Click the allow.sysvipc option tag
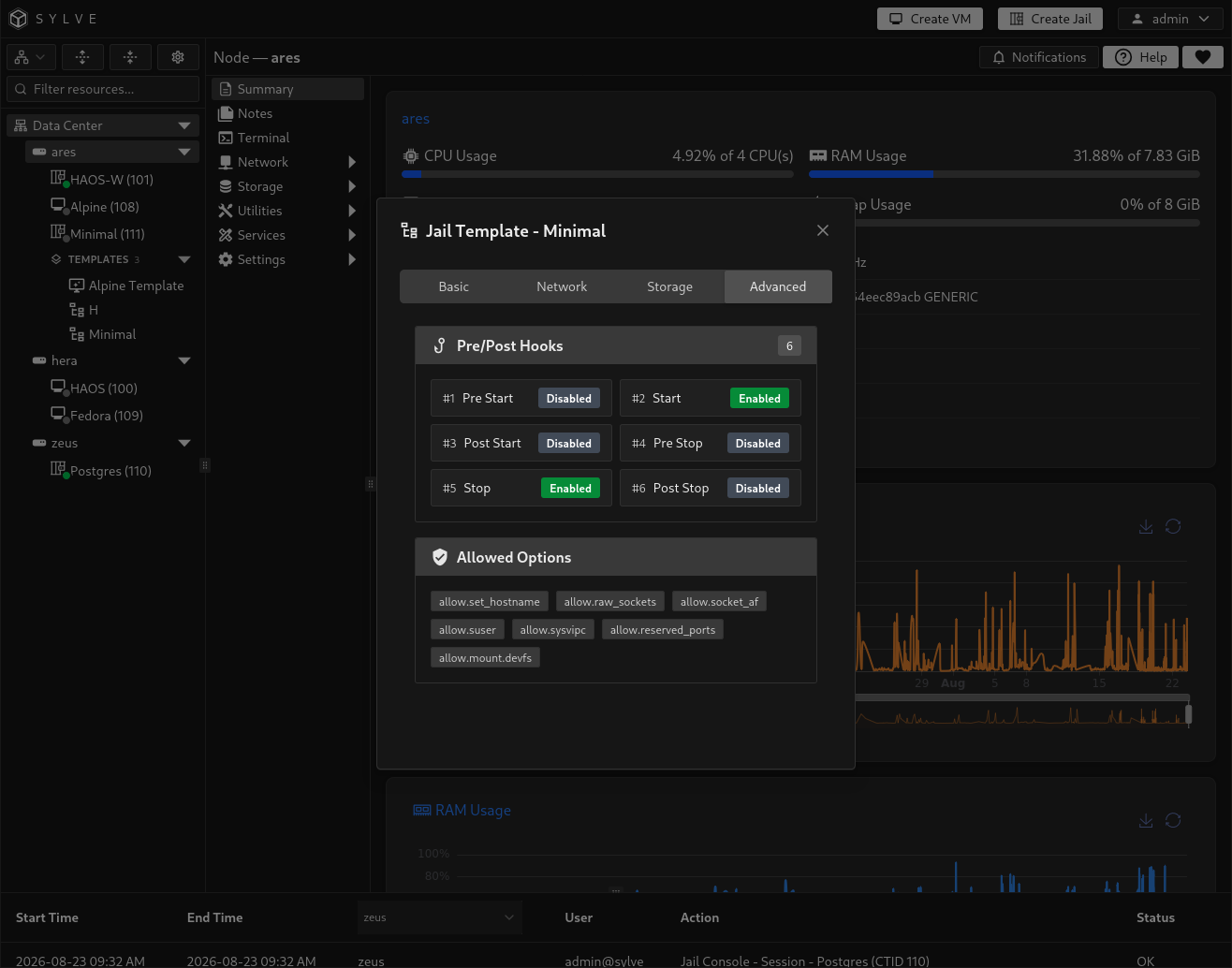The width and height of the screenshot is (1232, 968). [x=553, y=629]
